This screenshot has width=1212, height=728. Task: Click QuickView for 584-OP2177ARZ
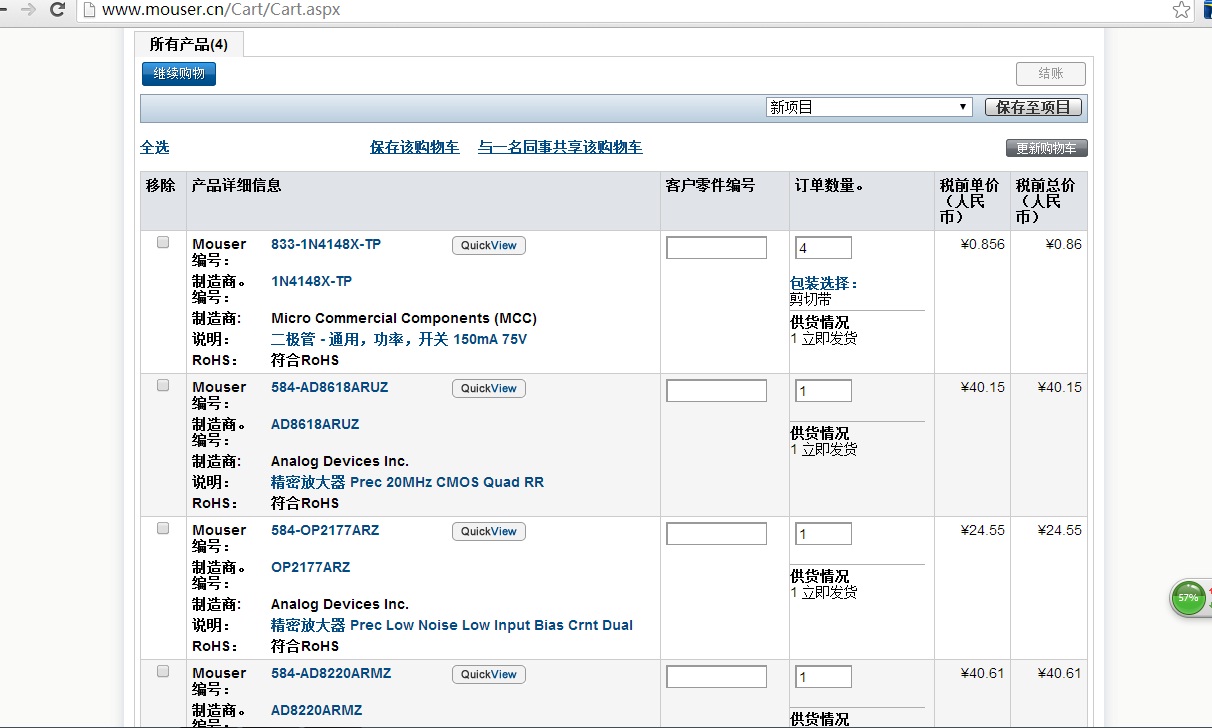(x=489, y=531)
